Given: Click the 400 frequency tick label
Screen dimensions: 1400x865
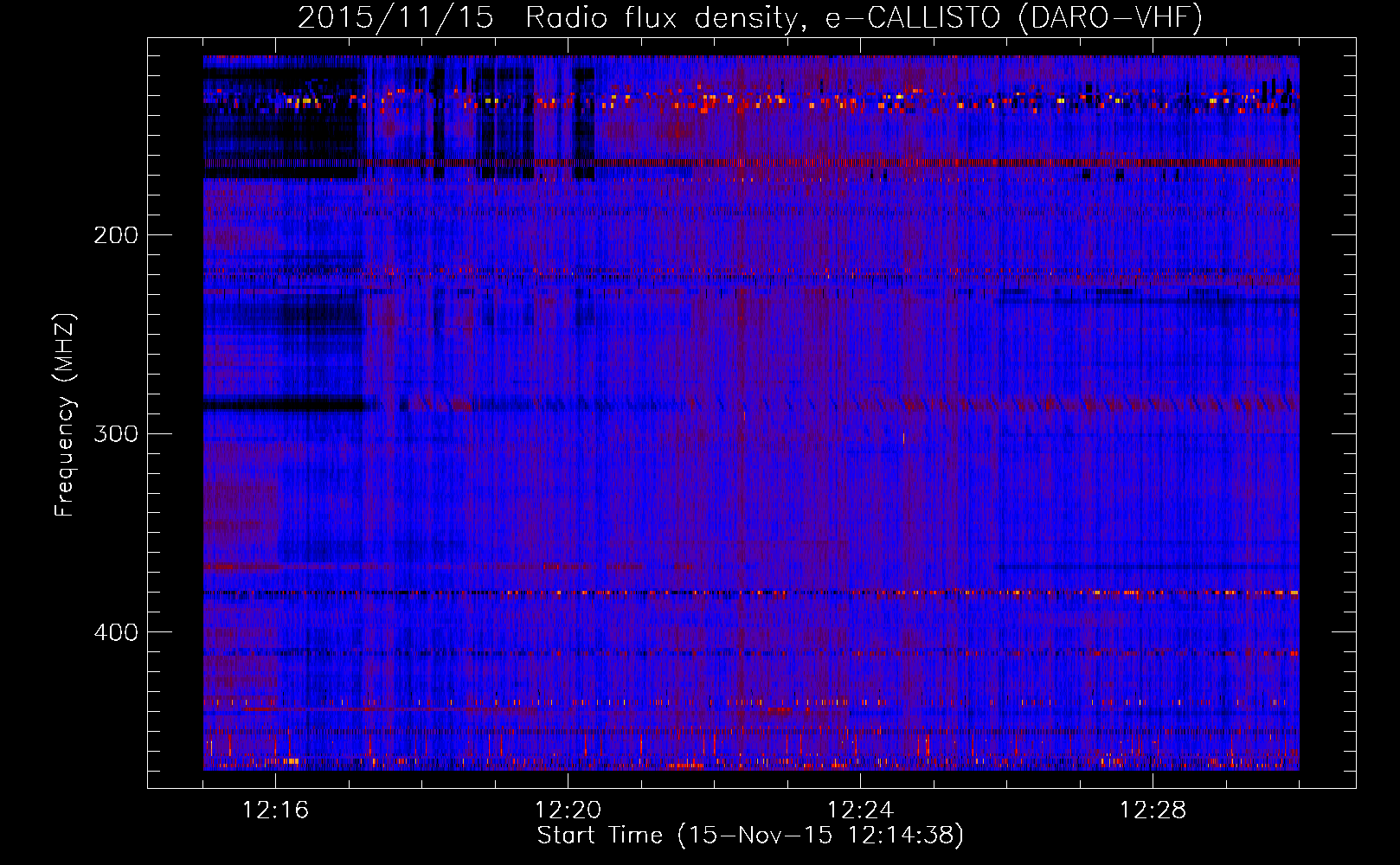Looking at the screenshot, I should 116,632.
